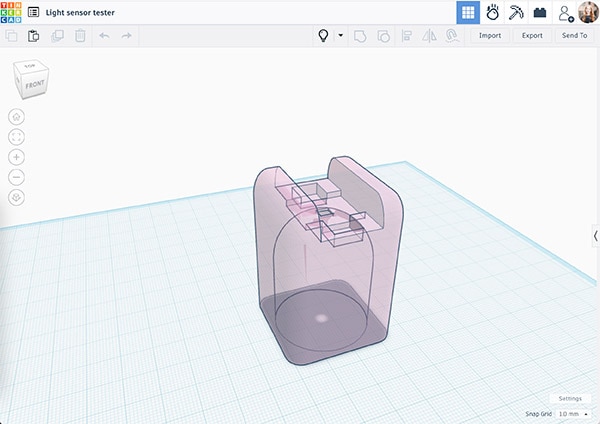Toggle show all lightbulb visibility
The image size is (600, 424).
[323, 36]
